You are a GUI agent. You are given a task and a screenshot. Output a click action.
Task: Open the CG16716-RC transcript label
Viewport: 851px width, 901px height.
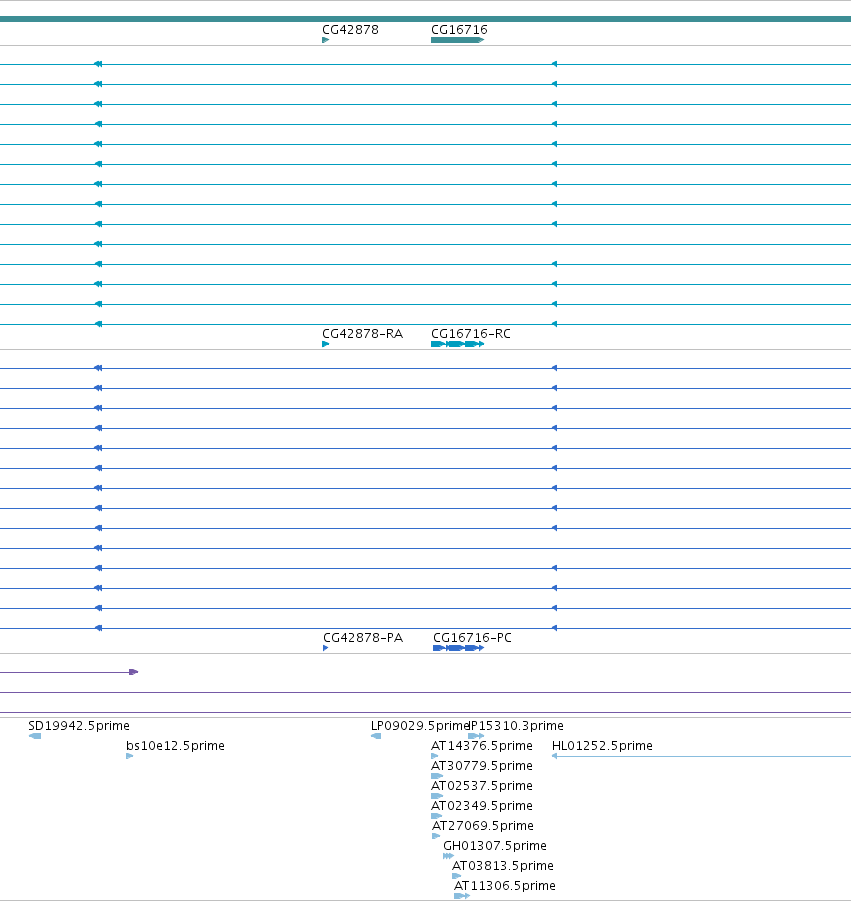[471, 334]
